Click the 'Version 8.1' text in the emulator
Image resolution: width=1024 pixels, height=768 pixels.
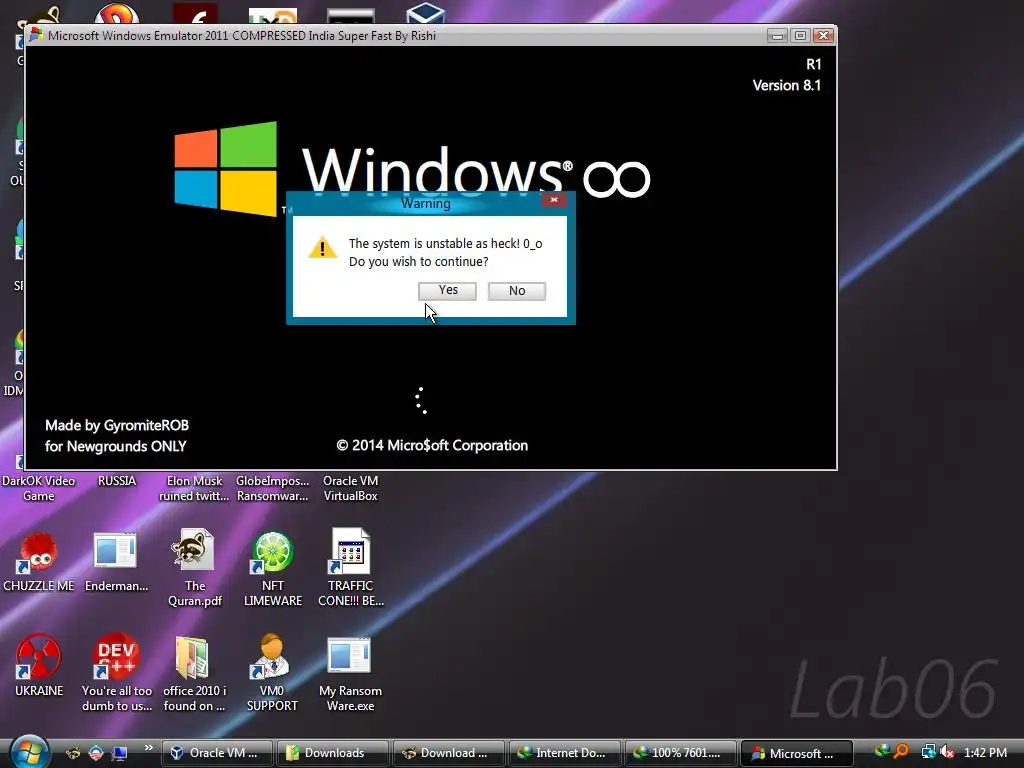[x=786, y=86]
